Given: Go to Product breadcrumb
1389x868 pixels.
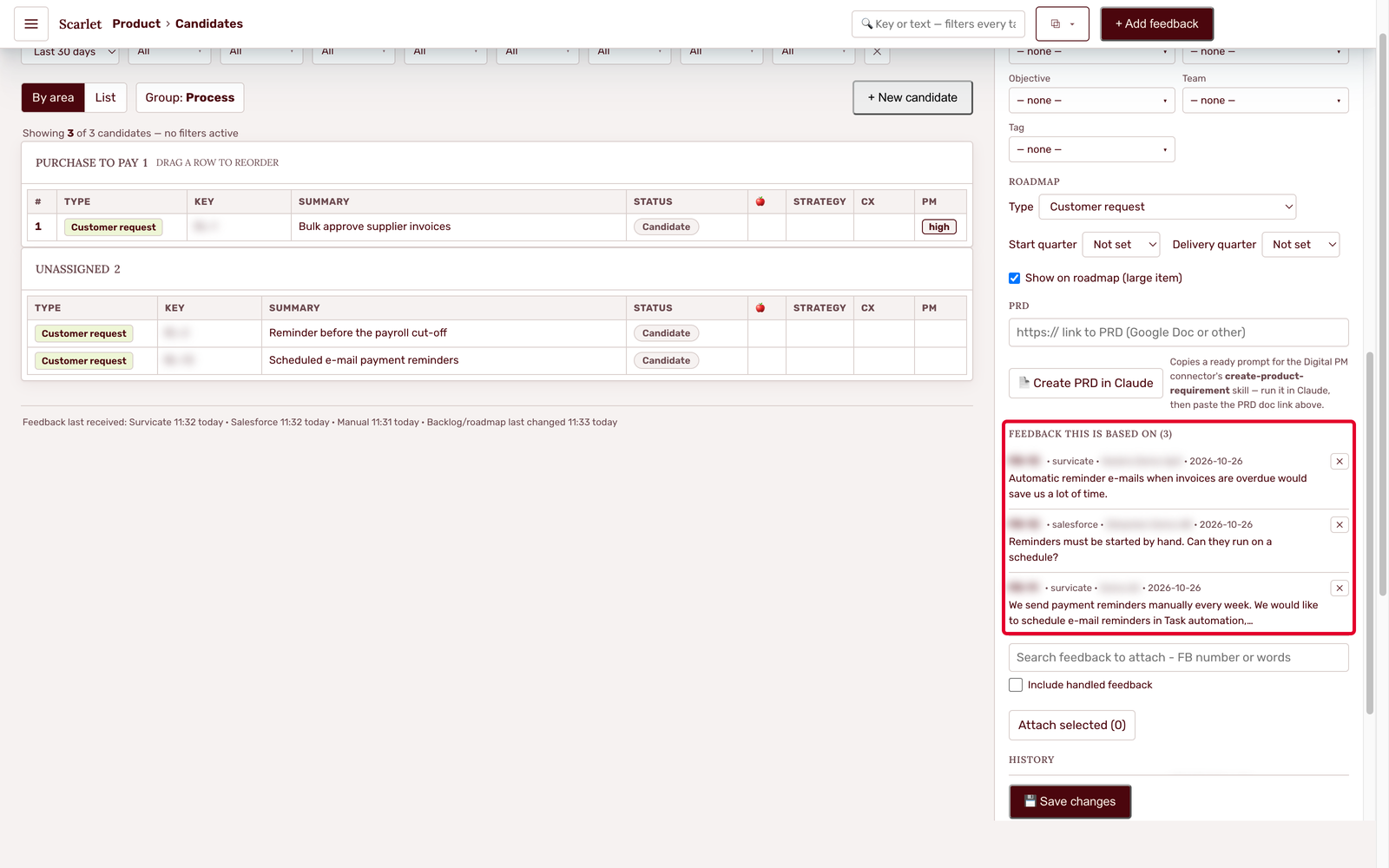Looking at the screenshot, I should (136, 24).
